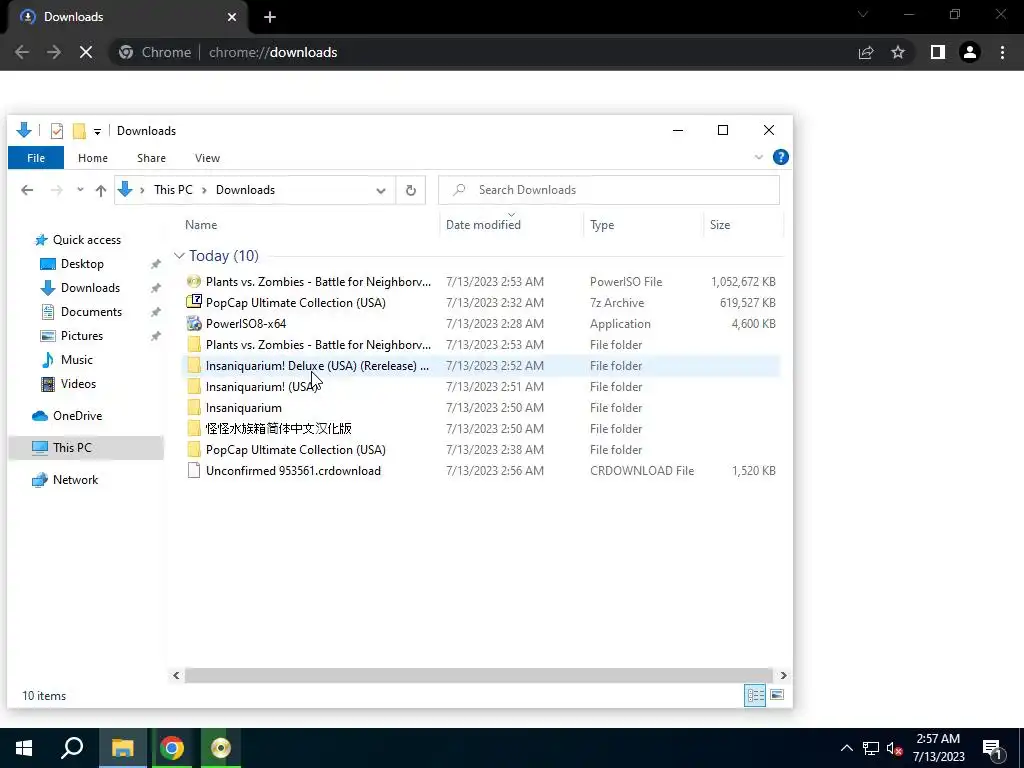Click the horizontal scrollbar in file list

point(478,675)
